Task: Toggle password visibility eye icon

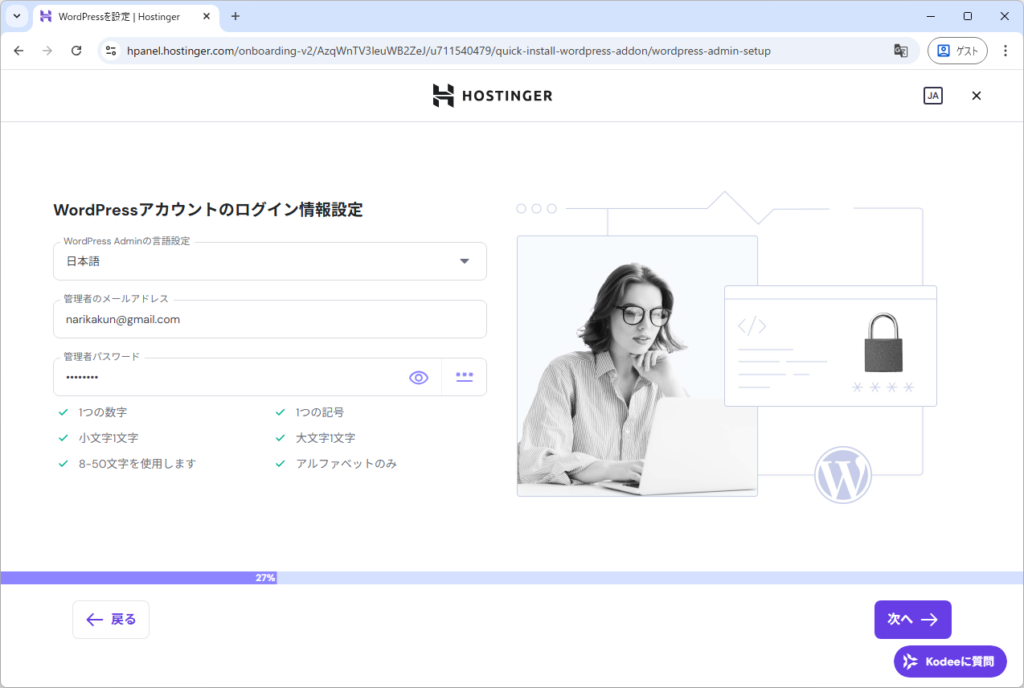Action: point(418,377)
